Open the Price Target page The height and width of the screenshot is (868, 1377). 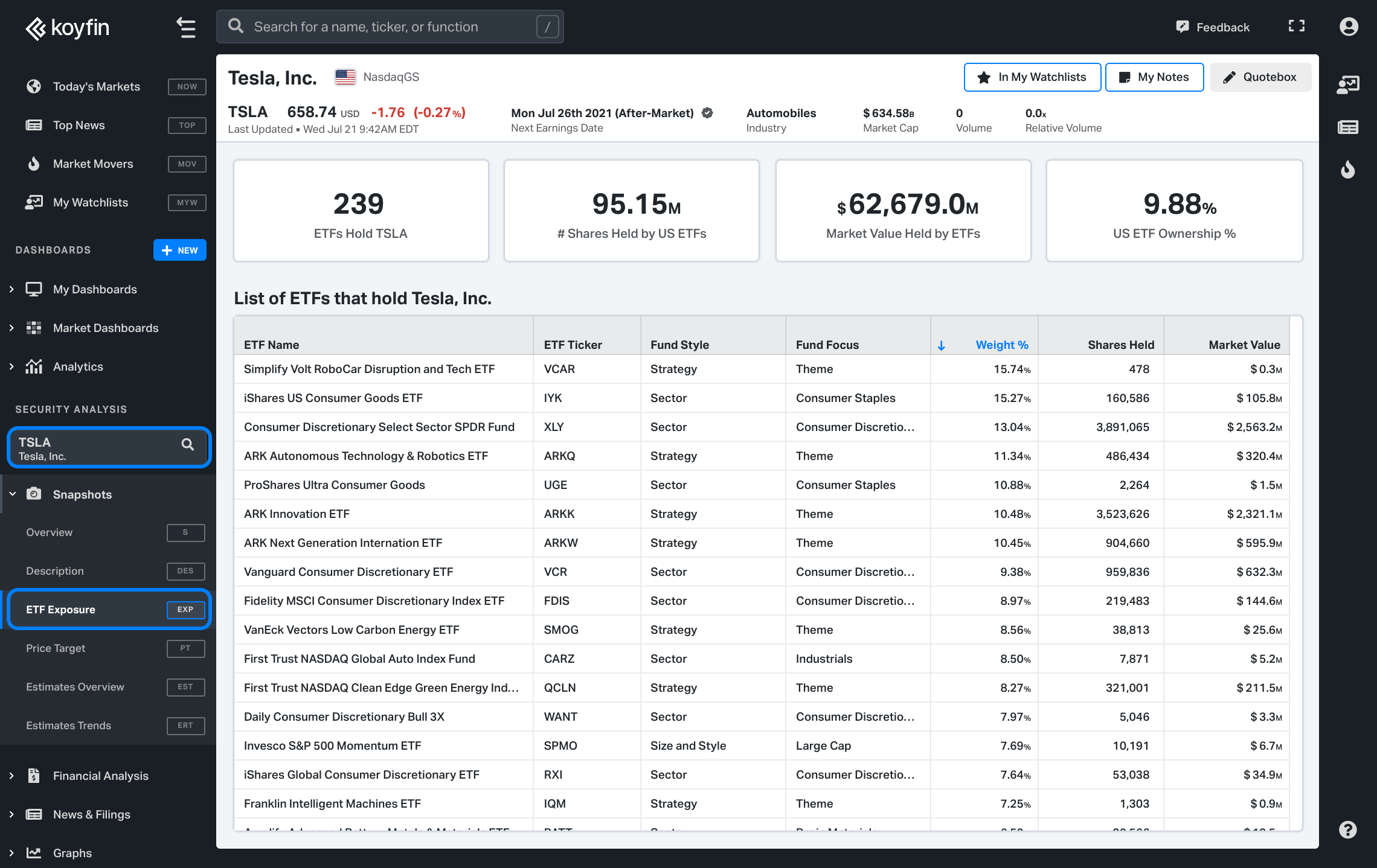pos(109,648)
